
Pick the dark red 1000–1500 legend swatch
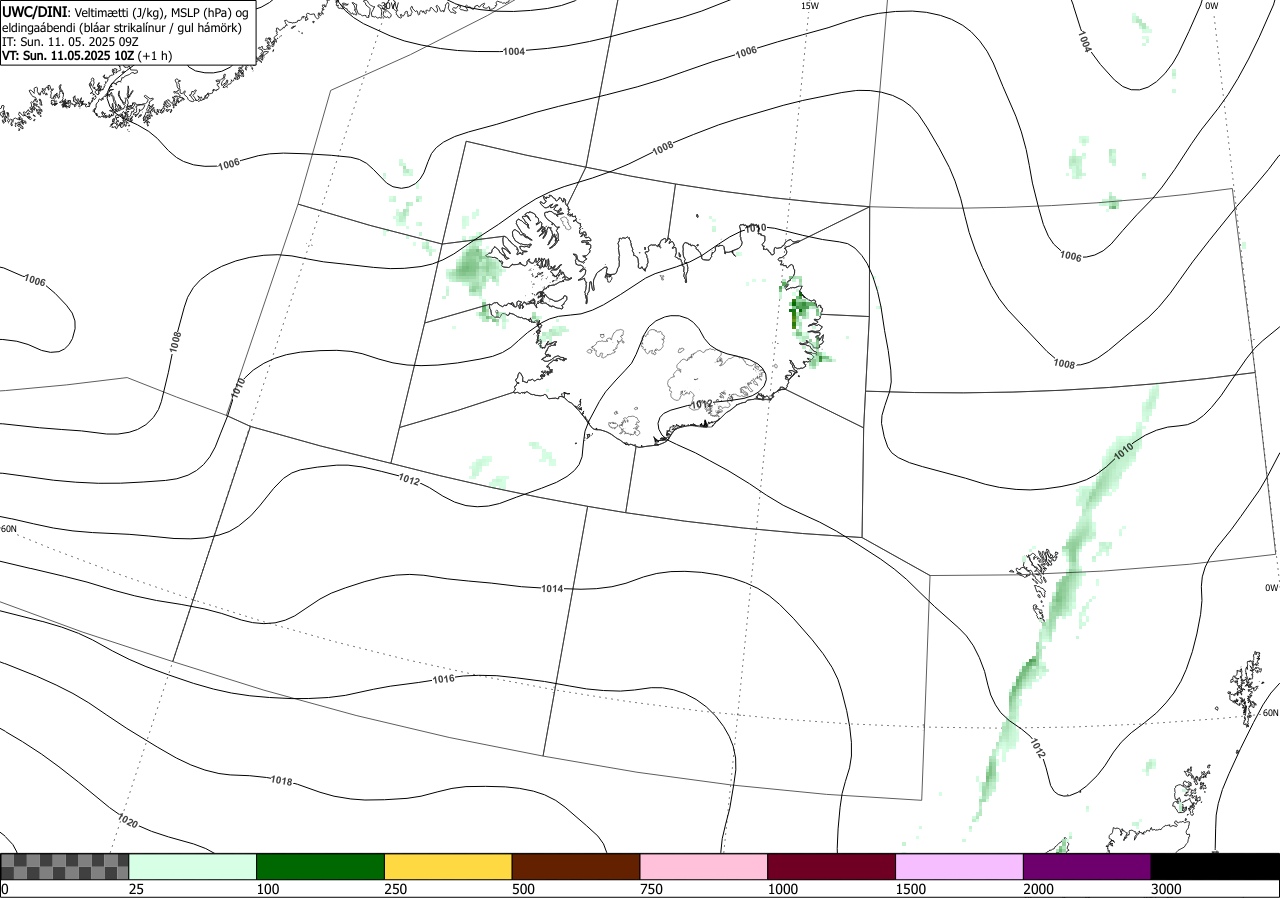click(832, 866)
